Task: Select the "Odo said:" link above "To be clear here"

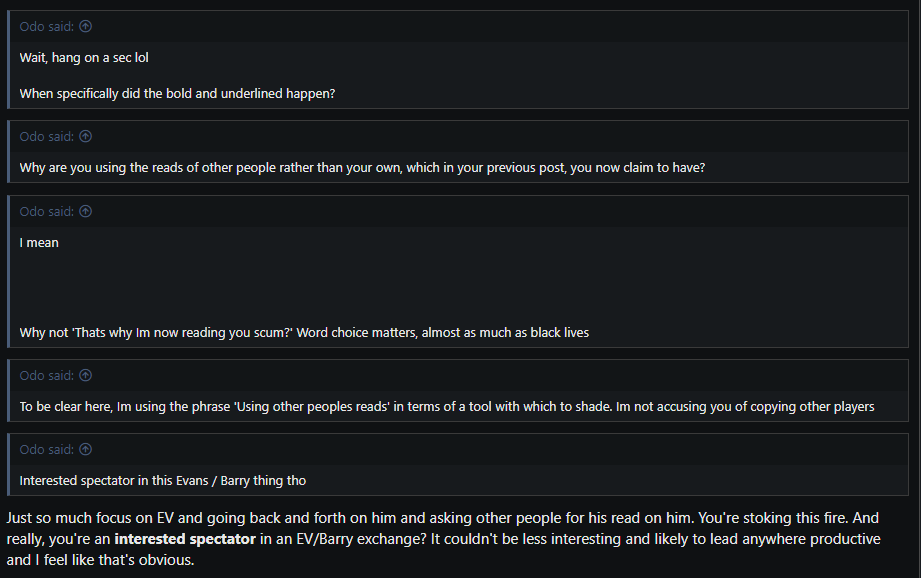Action: point(46,376)
